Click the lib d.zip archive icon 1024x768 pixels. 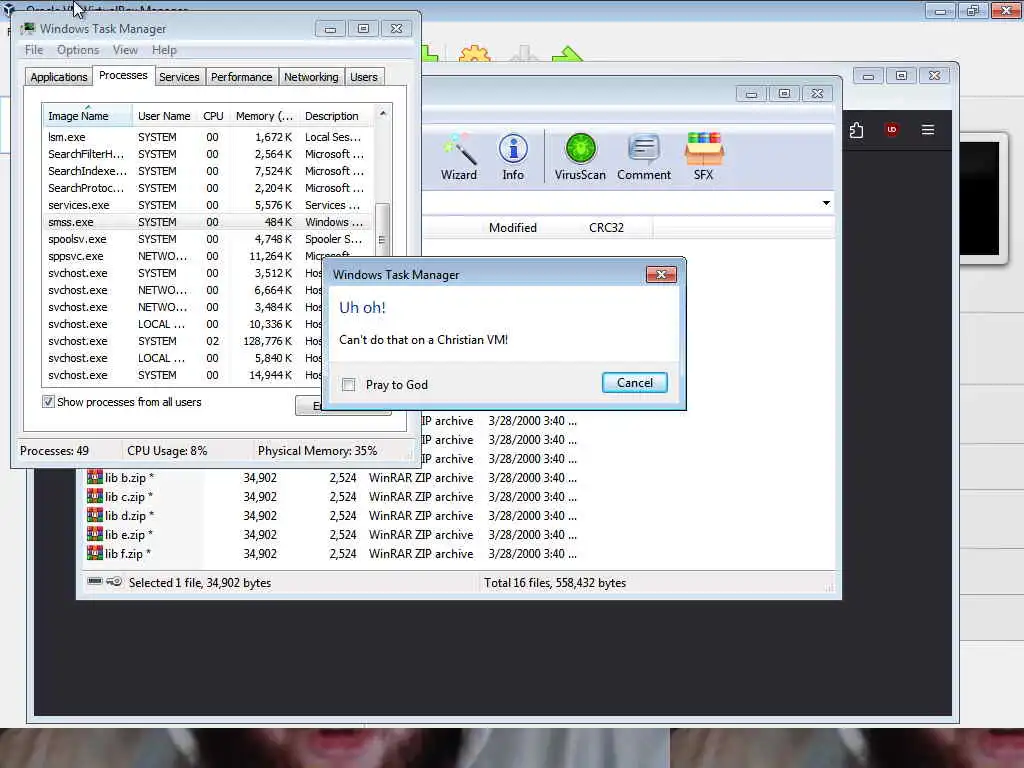(95, 515)
